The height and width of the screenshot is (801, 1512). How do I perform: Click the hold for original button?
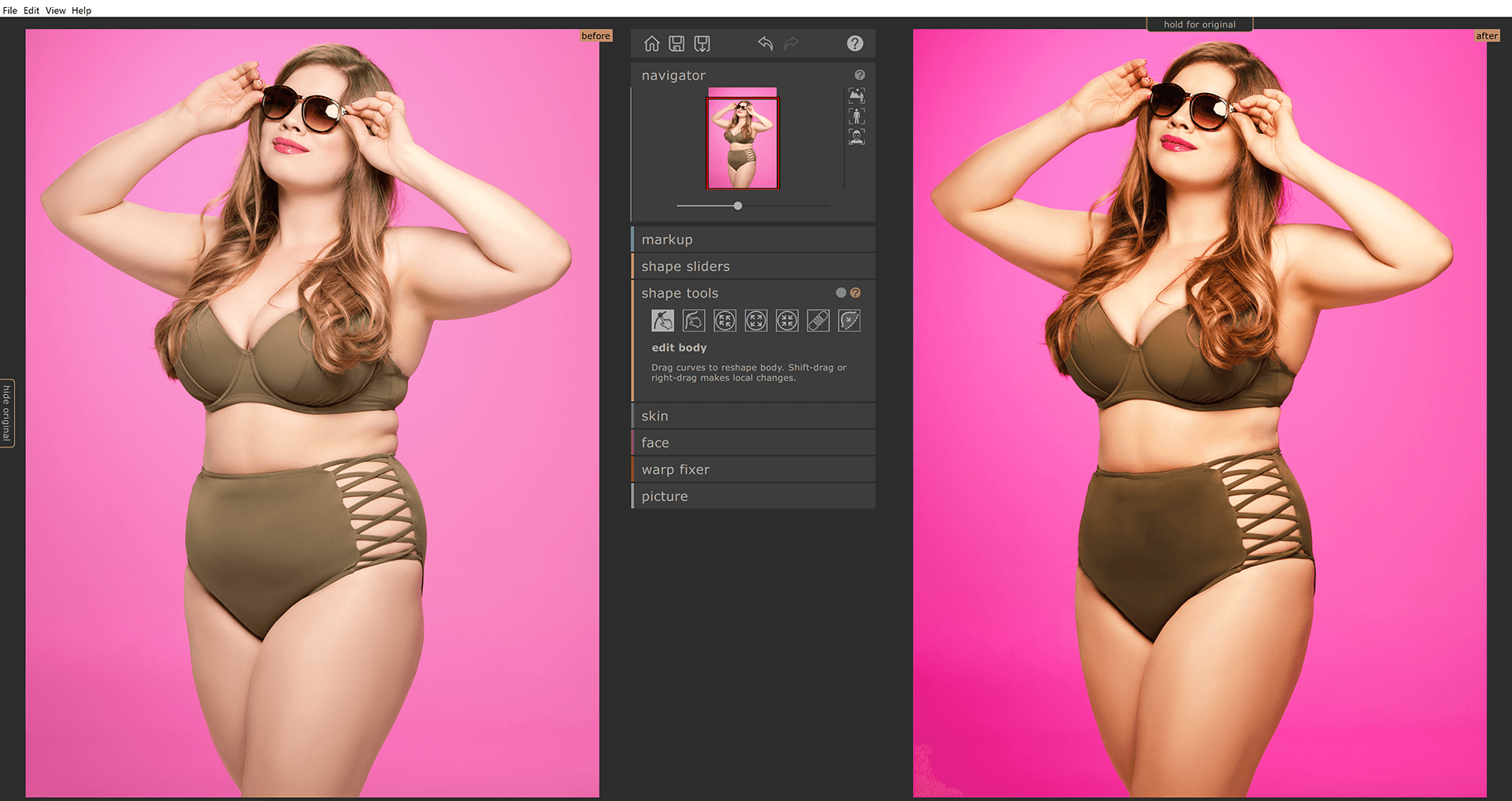(x=1199, y=24)
